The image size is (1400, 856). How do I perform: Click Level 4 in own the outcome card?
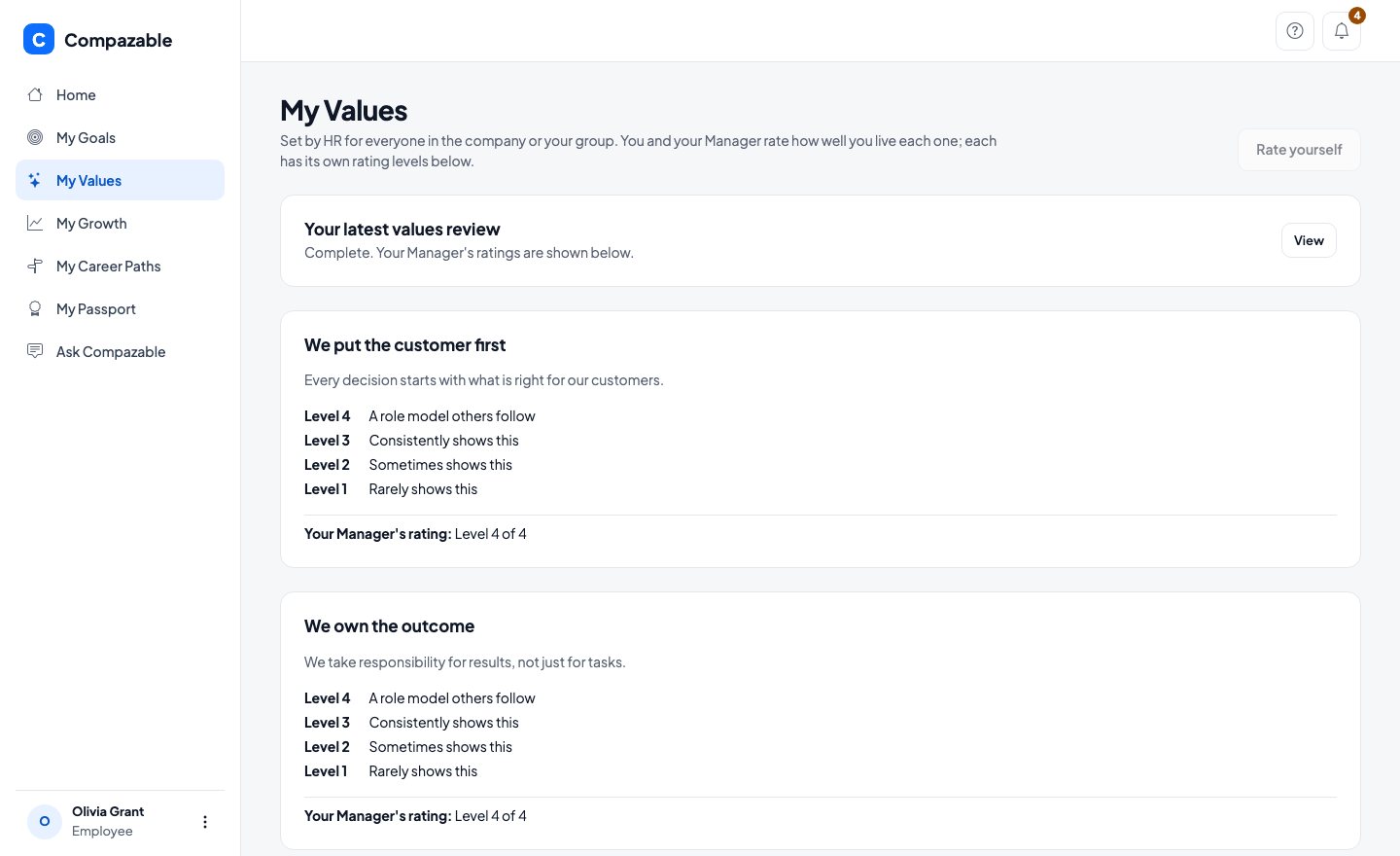pos(420,698)
